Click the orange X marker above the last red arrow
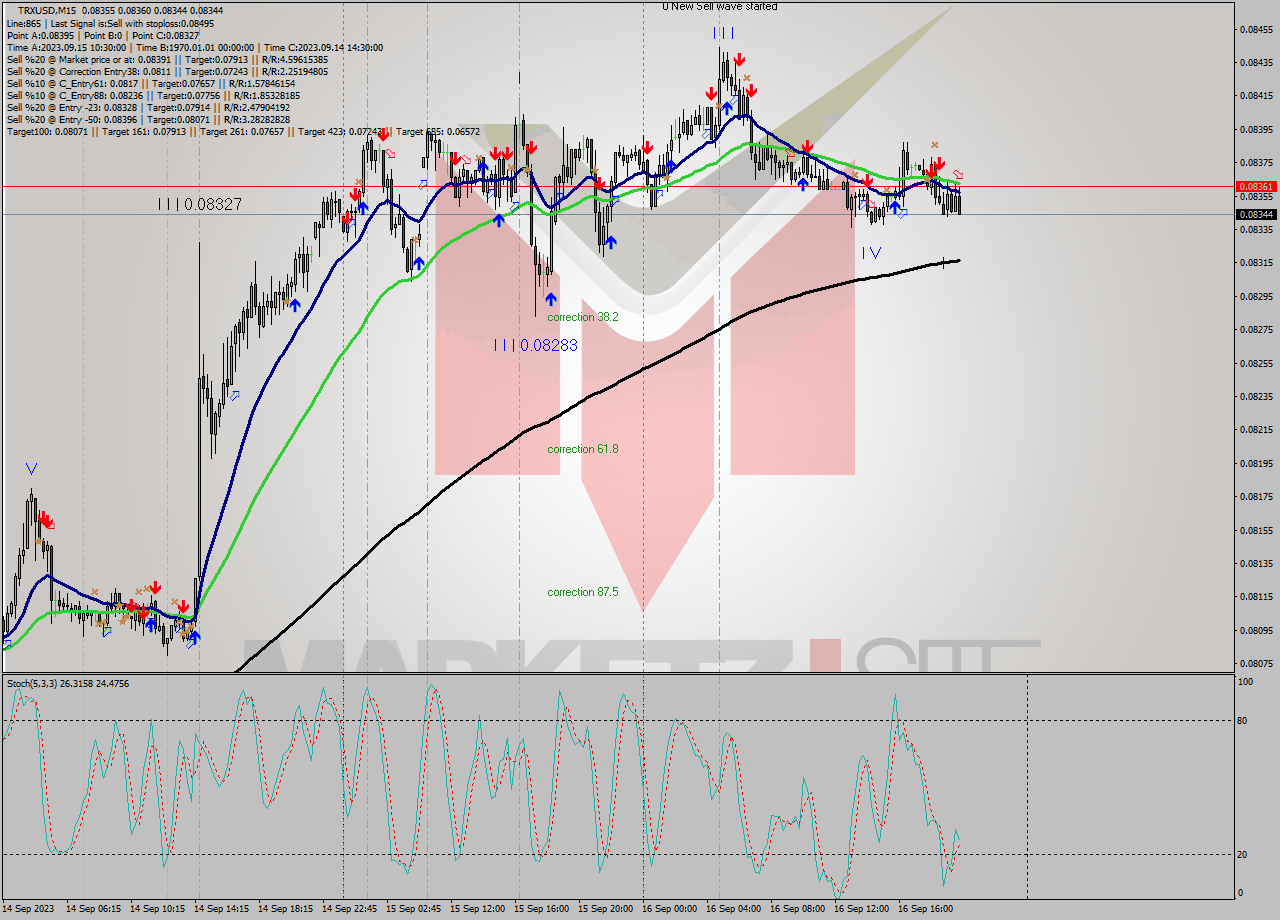The width and height of the screenshot is (1280, 920). point(935,146)
